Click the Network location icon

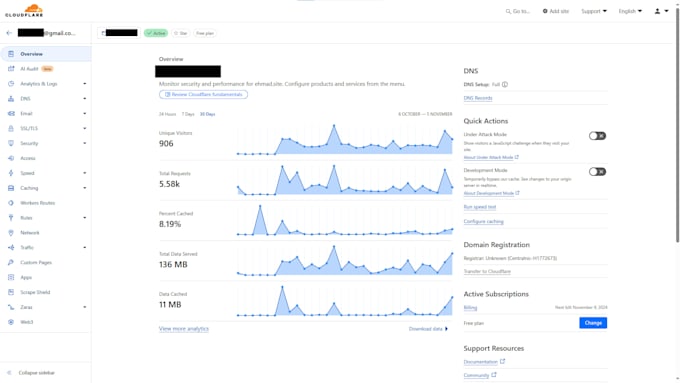tap(11, 232)
